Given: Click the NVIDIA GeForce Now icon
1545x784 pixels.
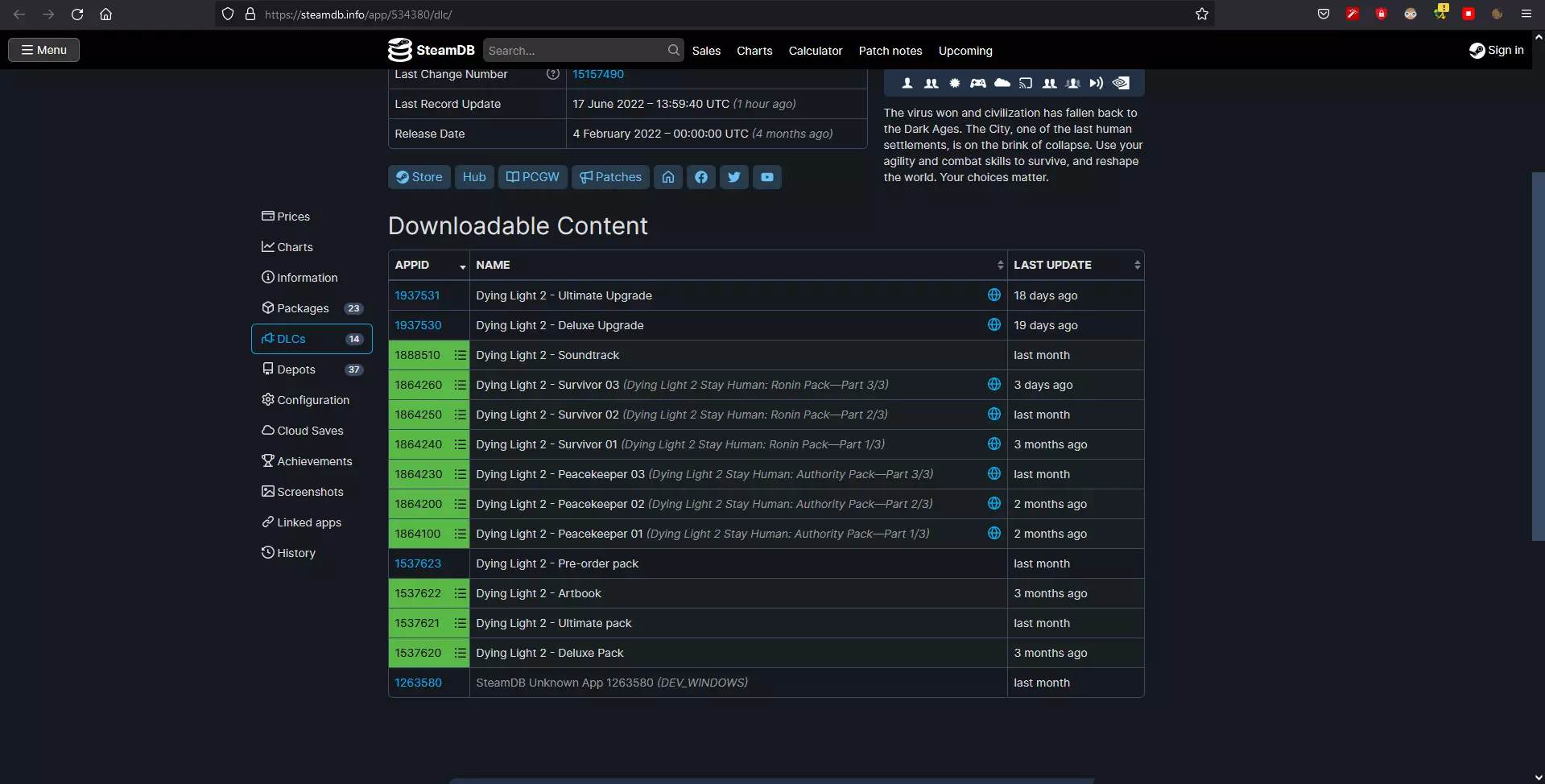Looking at the screenshot, I should [x=1121, y=83].
